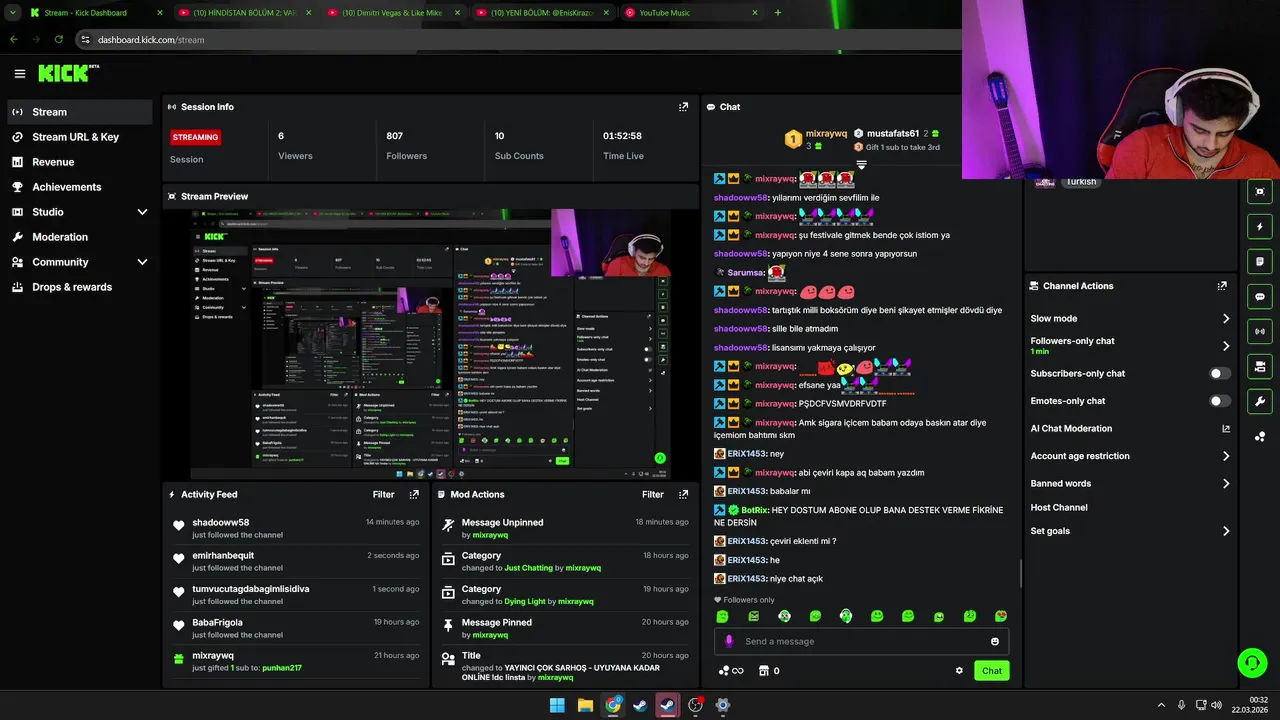The height and width of the screenshot is (720, 1280).
Task: Click the ERiX1453 'niye chat açık' username
Action: click(x=746, y=579)
